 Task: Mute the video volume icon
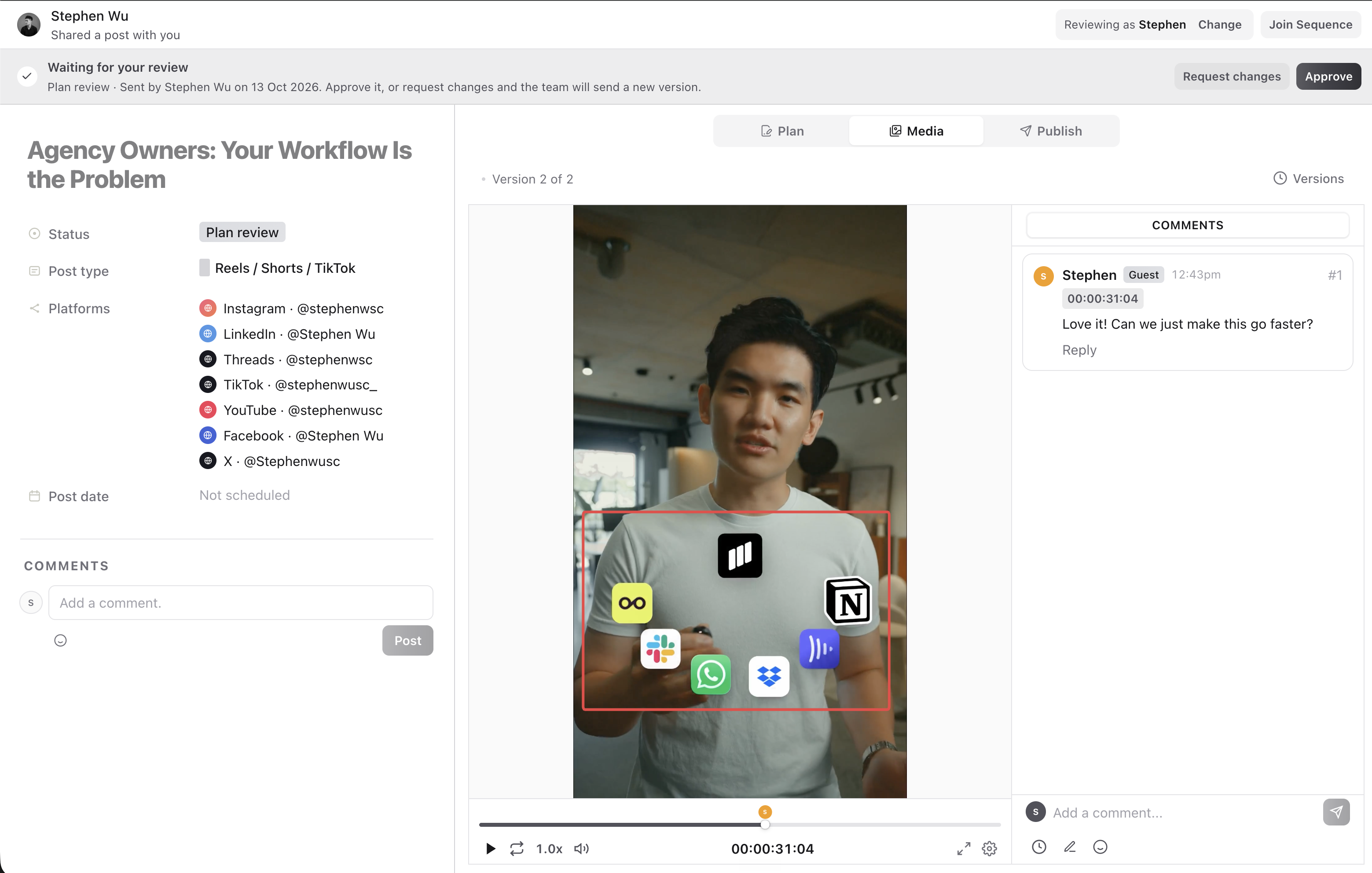(x=581, y=848)
